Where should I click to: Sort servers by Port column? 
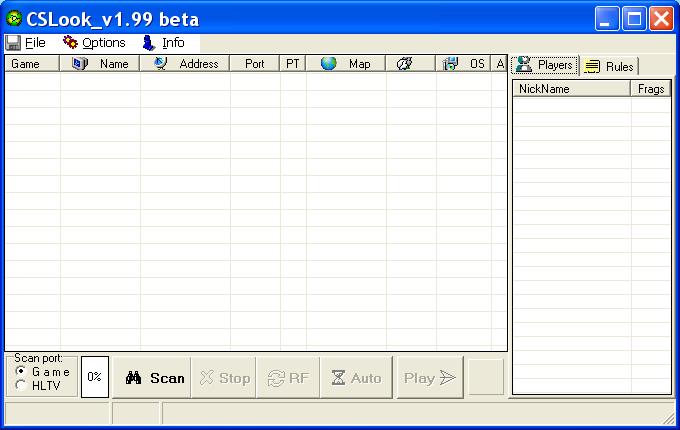coord(255,64)
